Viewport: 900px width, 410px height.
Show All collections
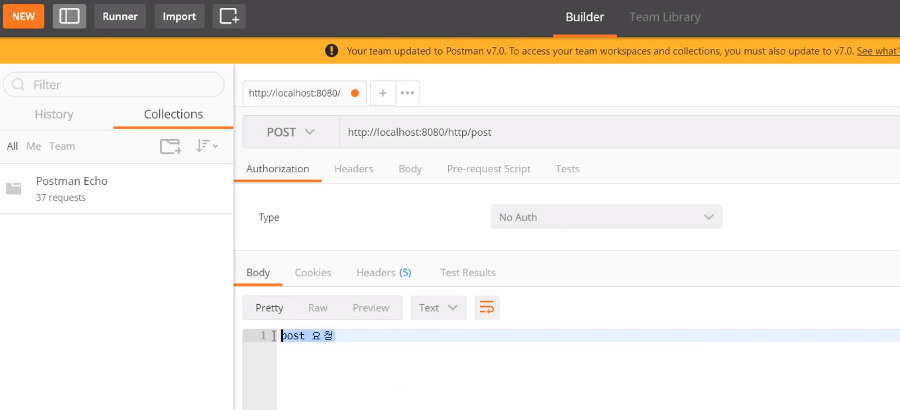pyautogui.click(x=12, y=146)
